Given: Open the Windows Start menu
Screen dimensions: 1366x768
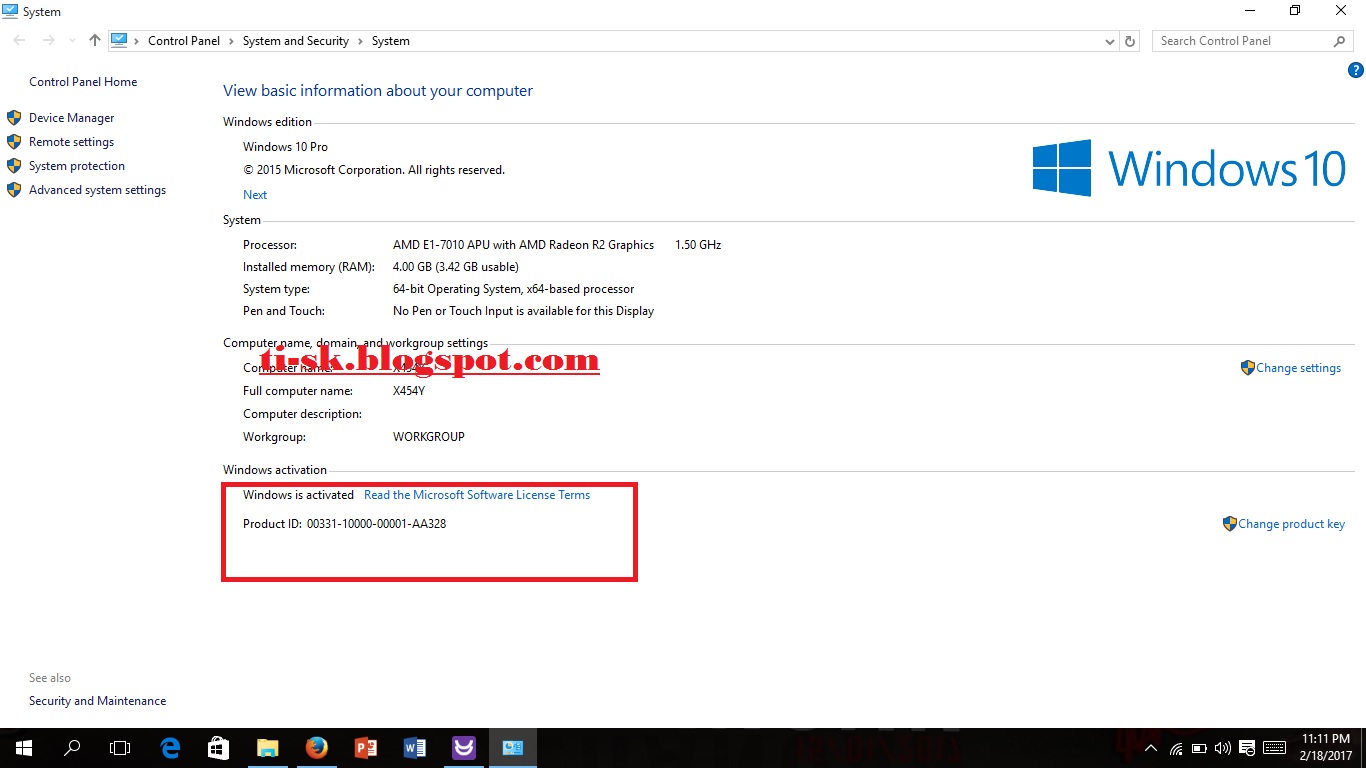Looking at the screenshot, I should pos(23,748).
